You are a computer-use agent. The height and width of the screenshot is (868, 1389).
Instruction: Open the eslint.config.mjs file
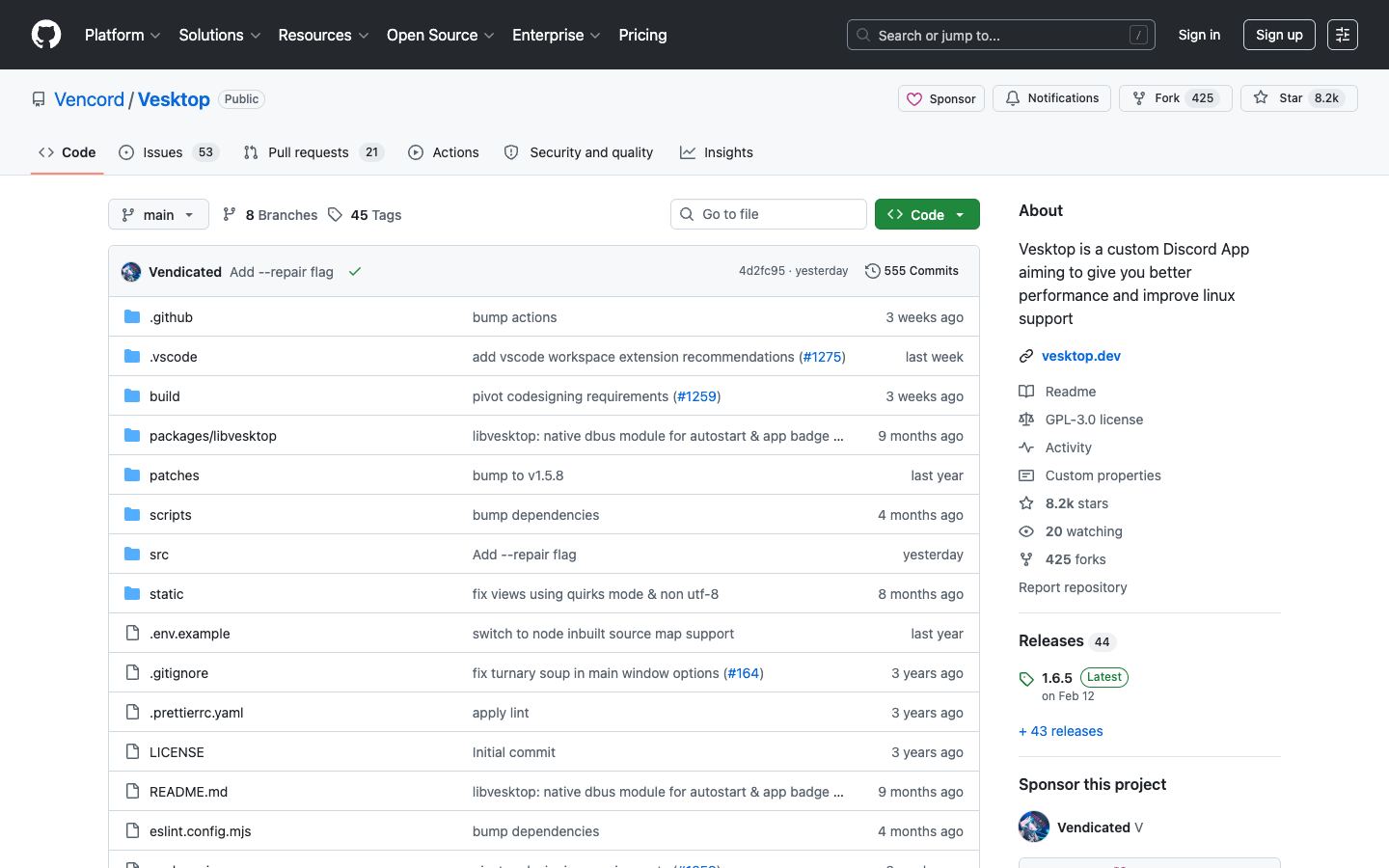(x=201, y=831)
